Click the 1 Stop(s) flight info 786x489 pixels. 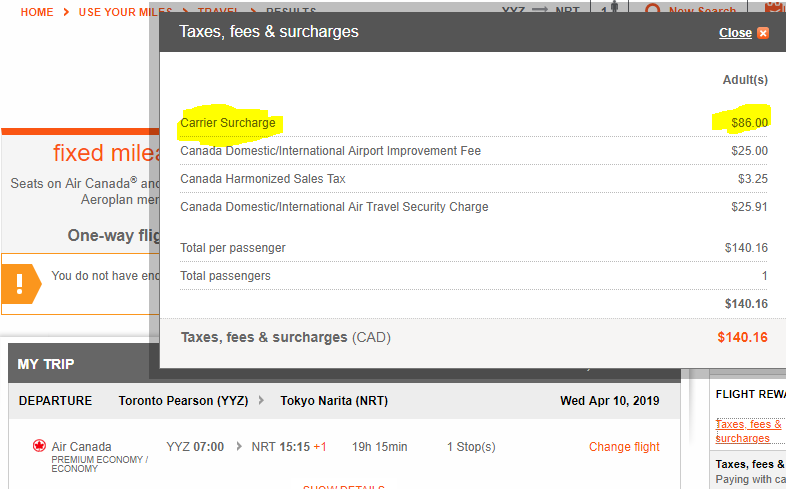[x=471, y=446]
